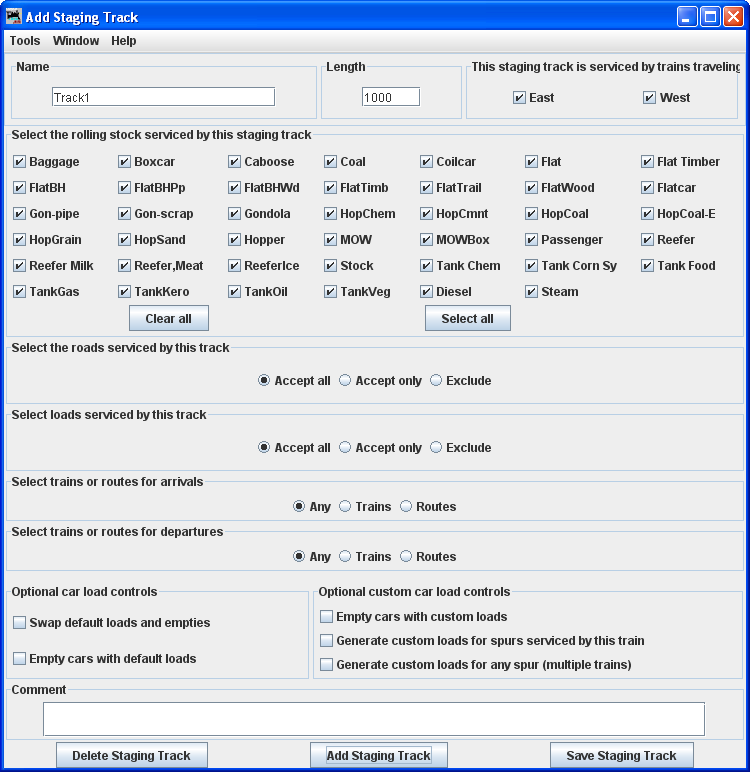
Task: Choose Routes option for departures
Action: [406, 557]
